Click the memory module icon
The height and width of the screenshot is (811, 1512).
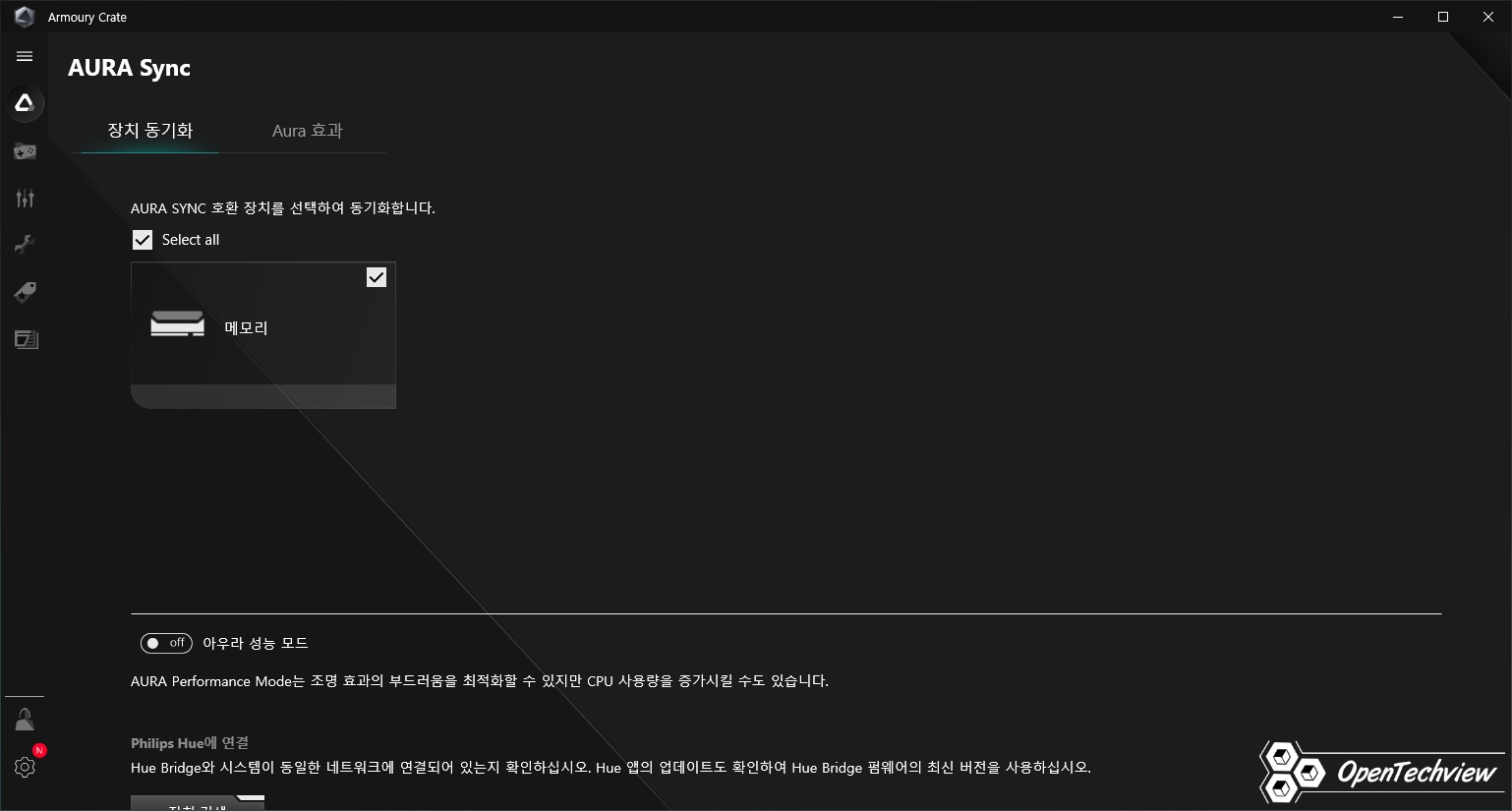[178, 324]
